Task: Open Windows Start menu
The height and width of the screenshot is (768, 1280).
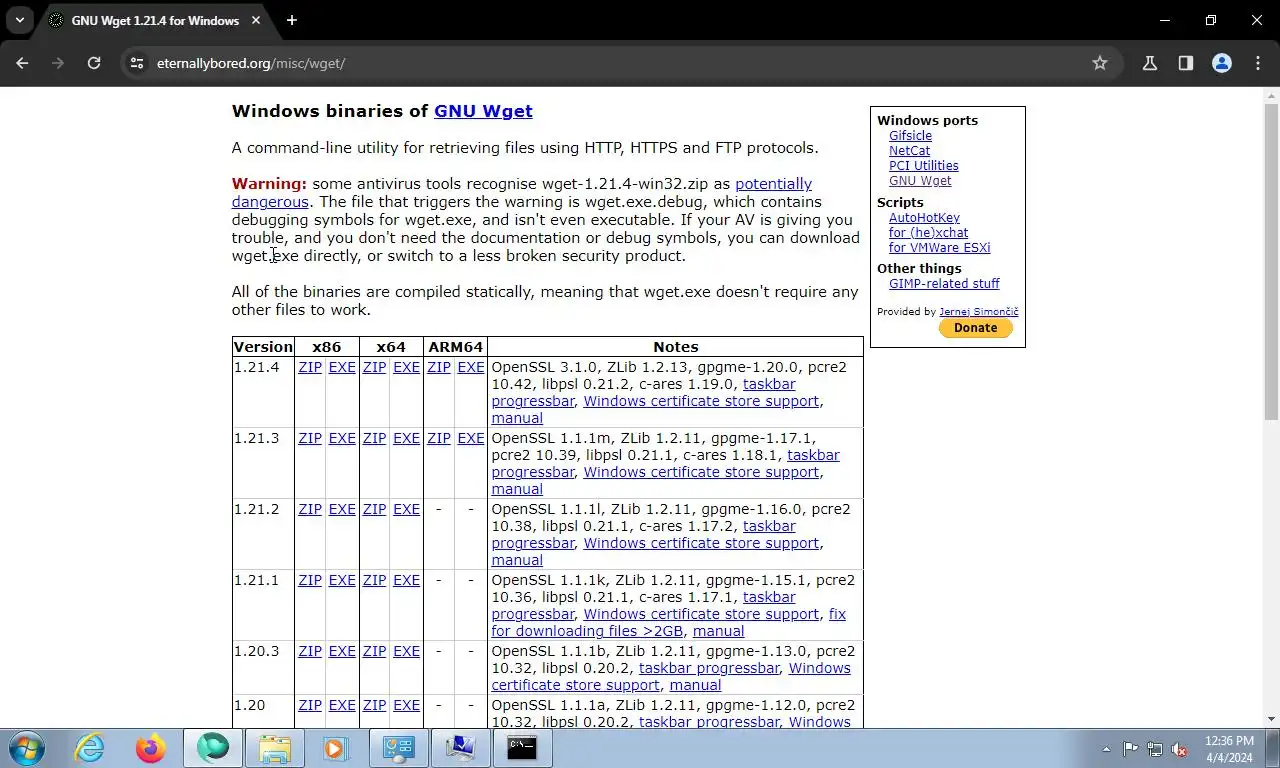Action: pyautogui.click(x=27, y=748)
